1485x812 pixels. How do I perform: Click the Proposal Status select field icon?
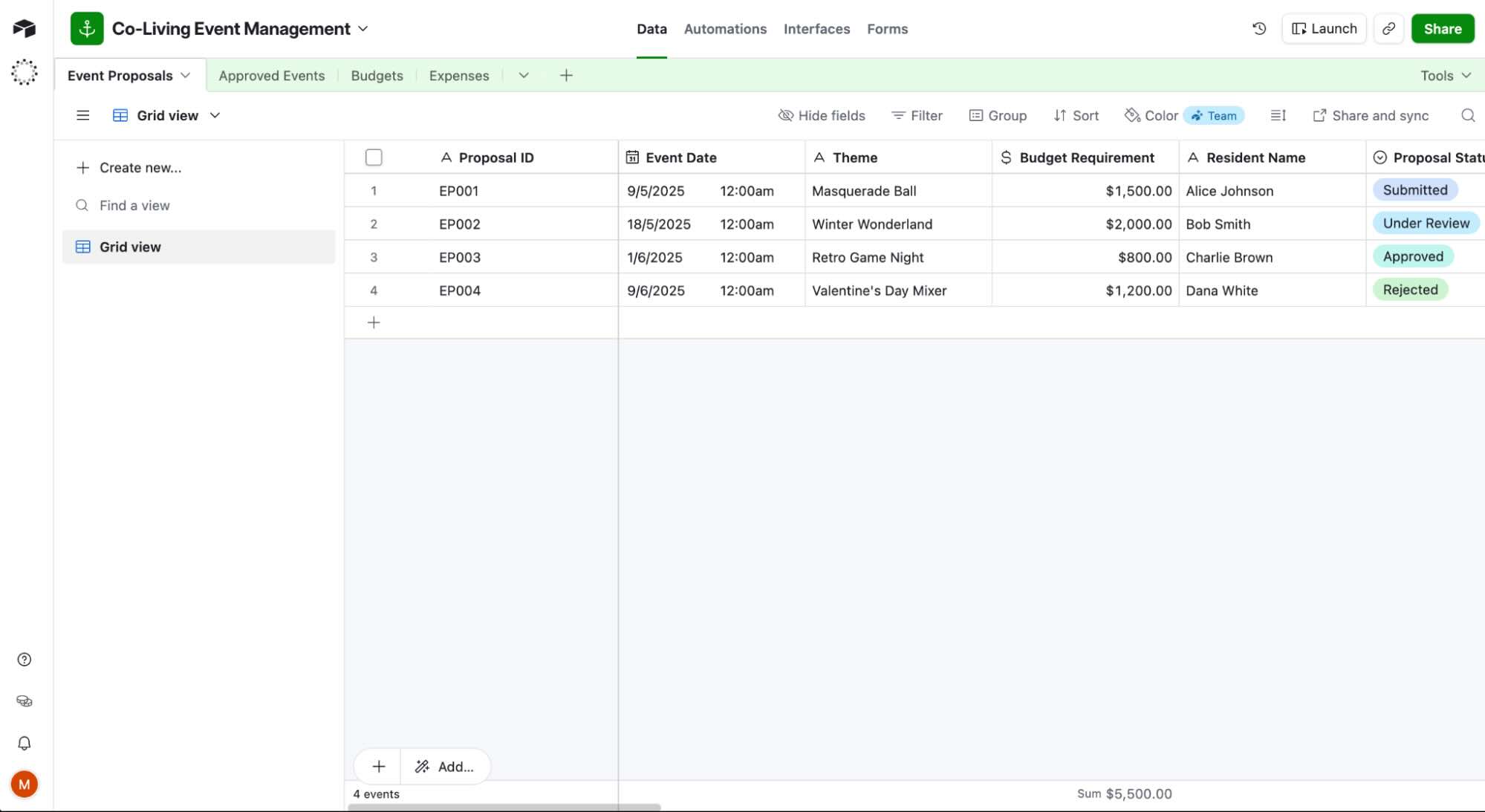1380,157
